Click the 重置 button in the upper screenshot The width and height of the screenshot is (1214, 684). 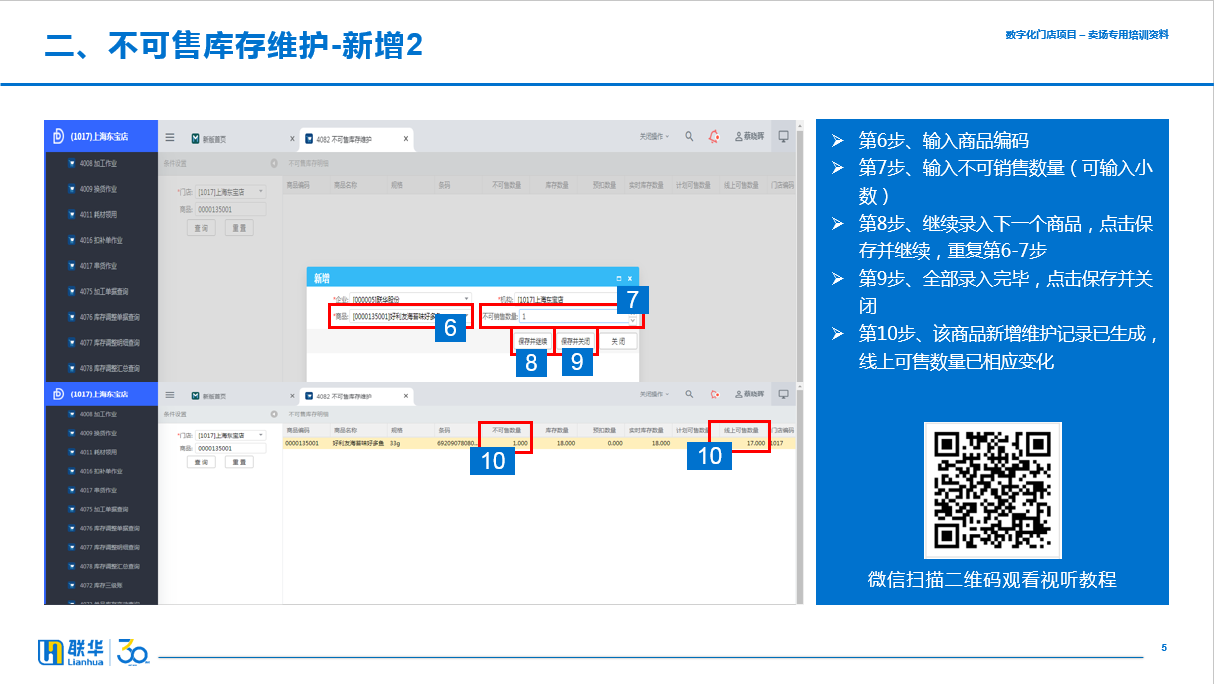(x=239, y=228)
